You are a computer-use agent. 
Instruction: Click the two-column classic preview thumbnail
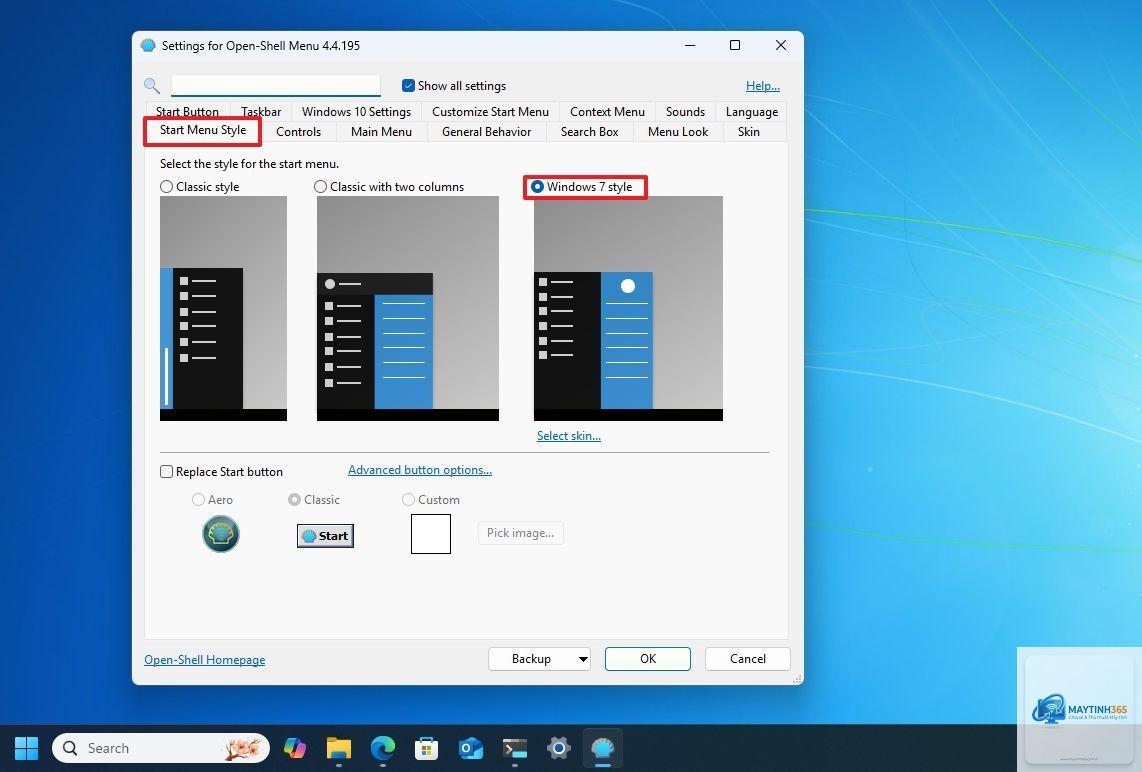tap(408, 309)
